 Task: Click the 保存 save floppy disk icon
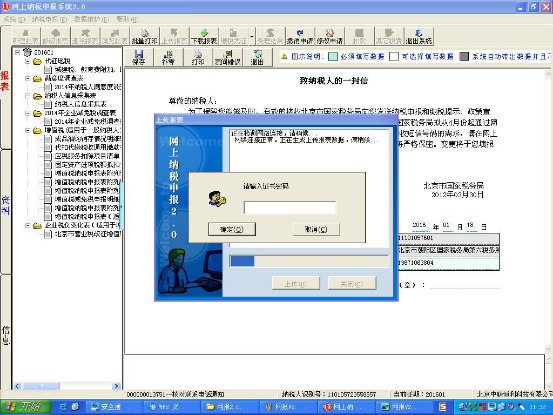139,57
